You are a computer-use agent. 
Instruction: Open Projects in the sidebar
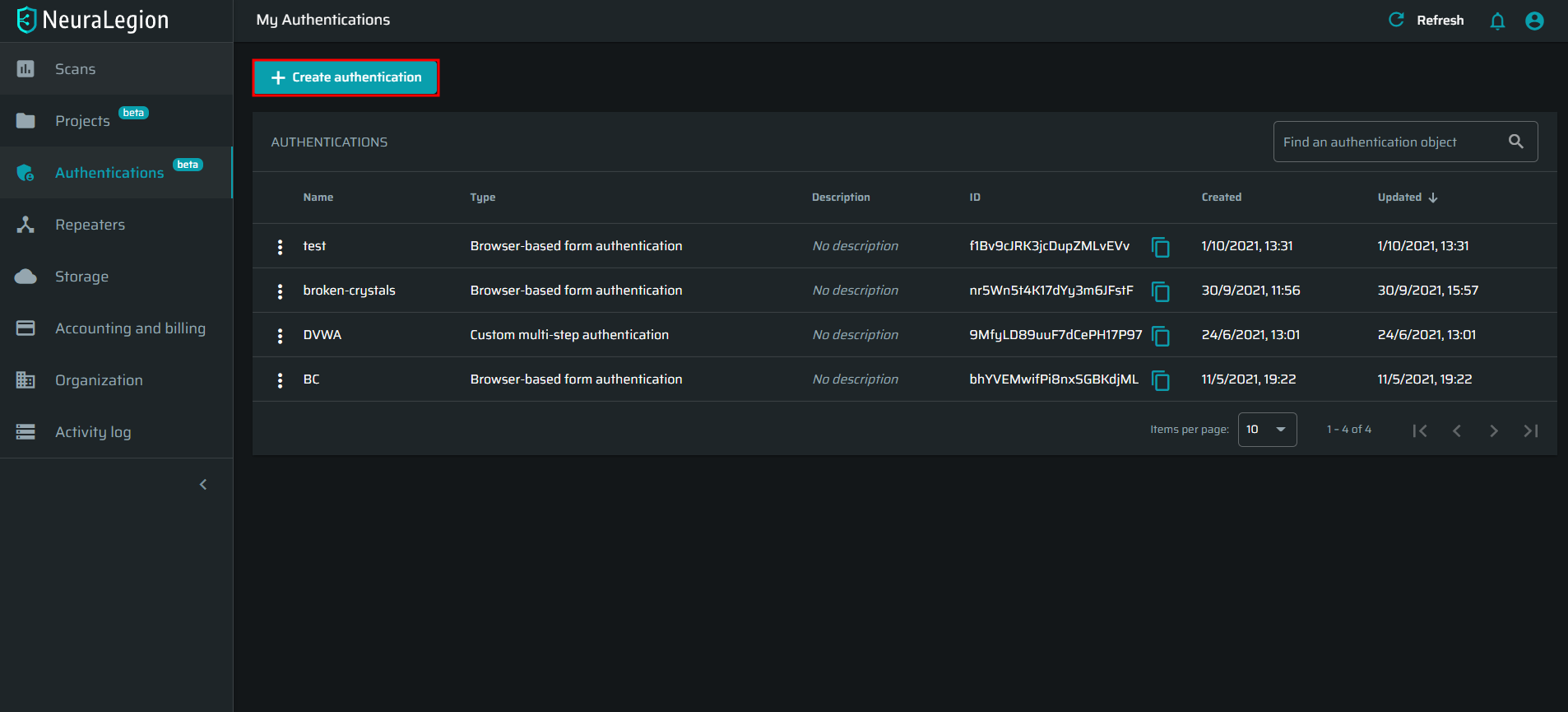tap(116, 121)
